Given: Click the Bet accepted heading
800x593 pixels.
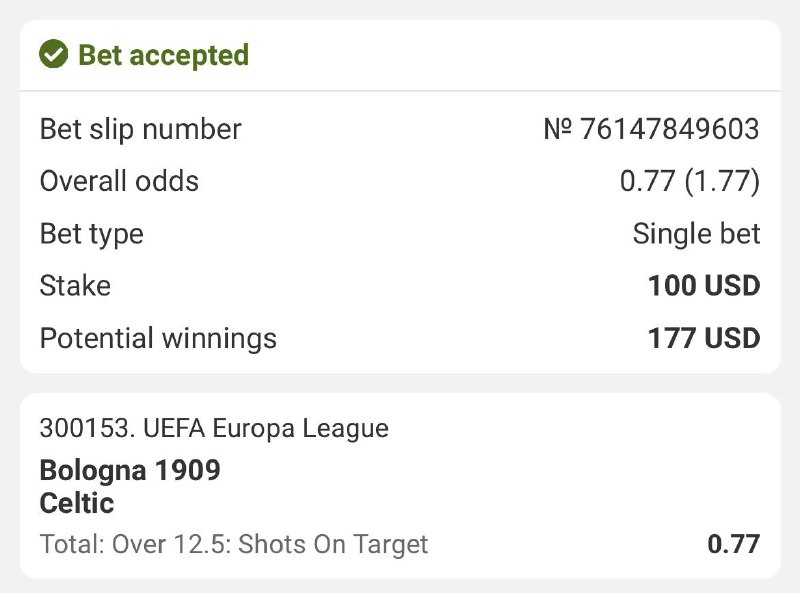Looking at the screenshot, I should click(163, 54).
